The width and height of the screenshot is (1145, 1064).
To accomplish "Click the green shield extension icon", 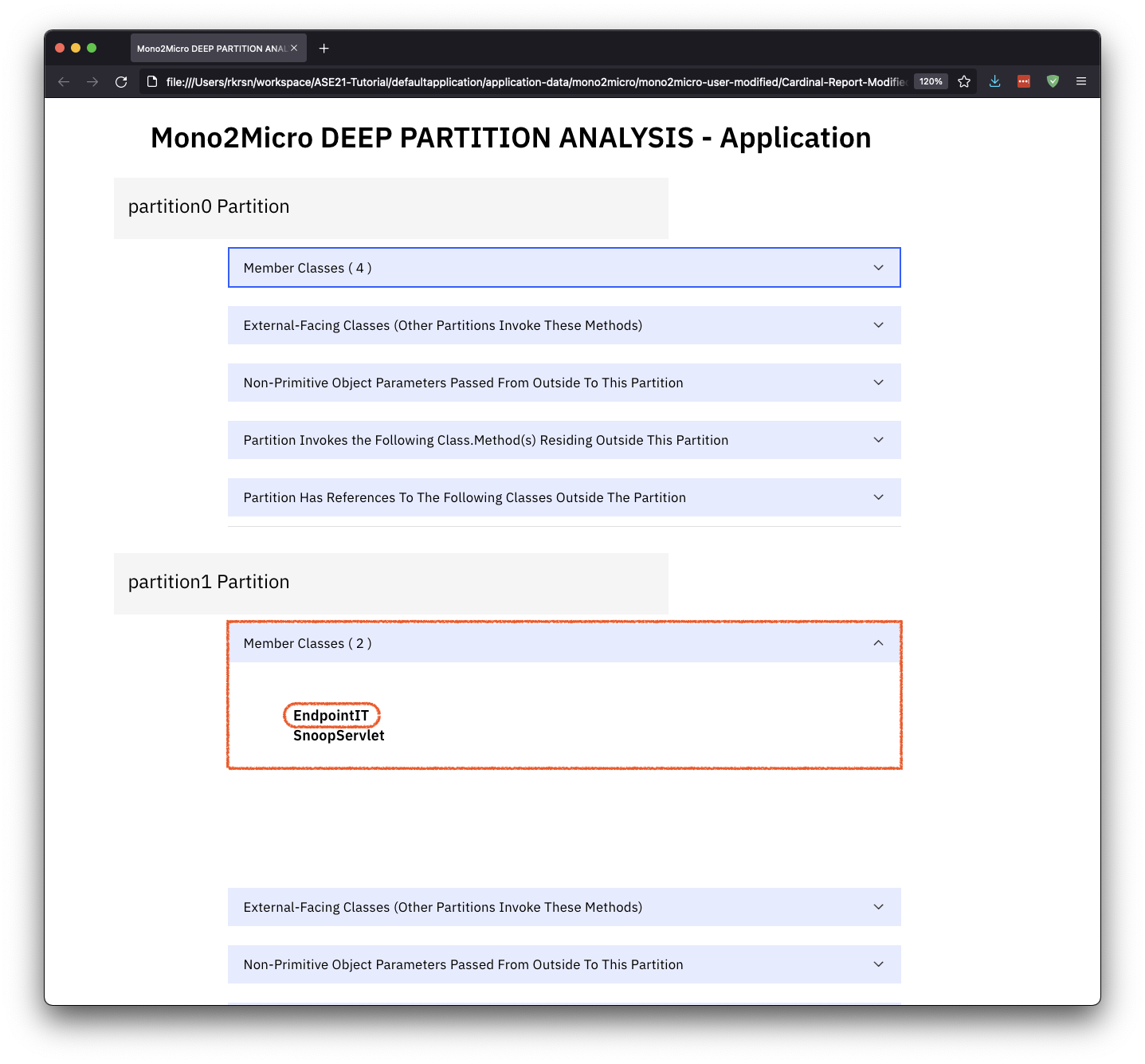I will 1053,80.
